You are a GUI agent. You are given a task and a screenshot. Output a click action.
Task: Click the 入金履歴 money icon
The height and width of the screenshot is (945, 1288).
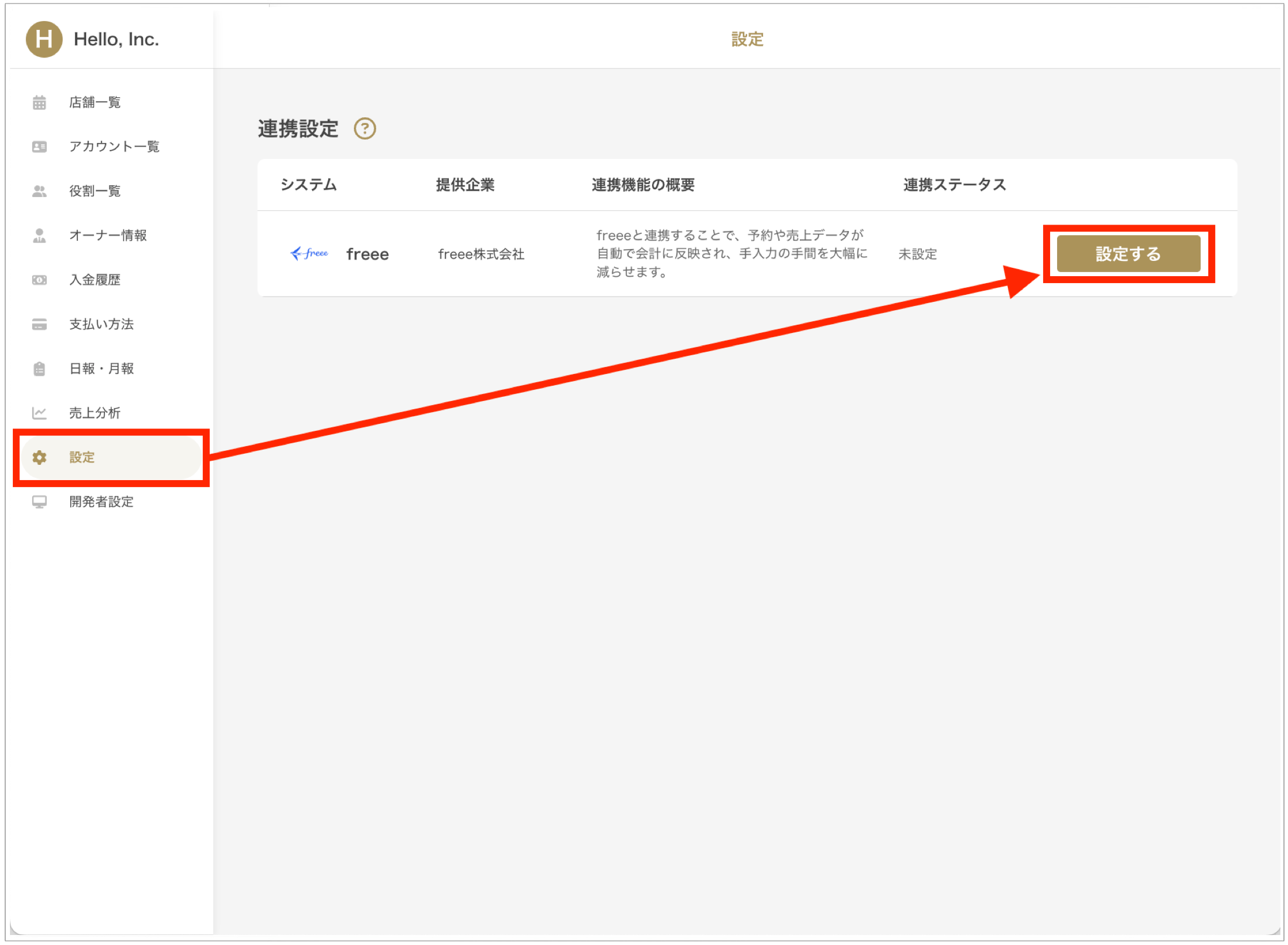click(39, 280)
